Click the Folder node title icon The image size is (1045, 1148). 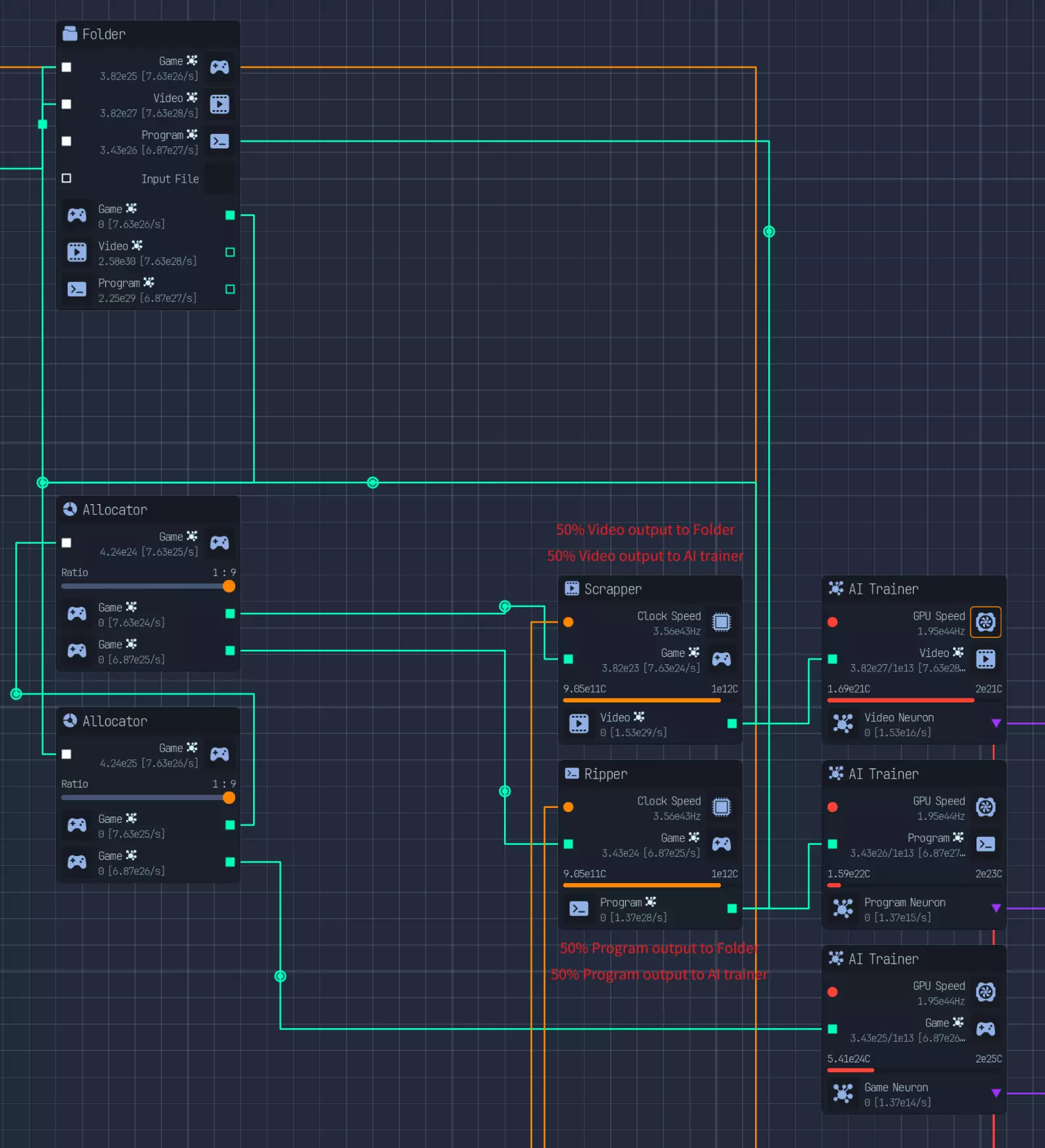pos(70,34)
